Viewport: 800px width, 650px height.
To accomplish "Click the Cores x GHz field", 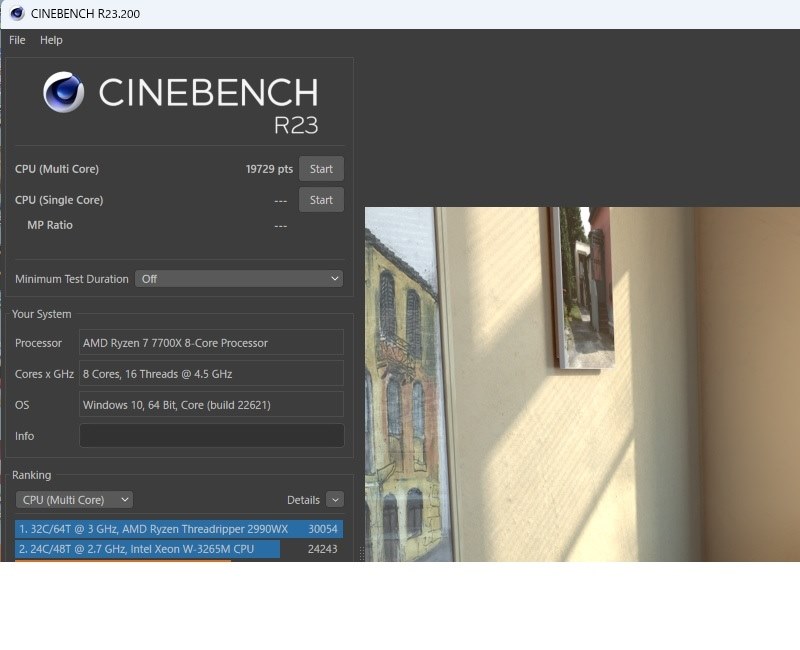I will pos(212,374).
